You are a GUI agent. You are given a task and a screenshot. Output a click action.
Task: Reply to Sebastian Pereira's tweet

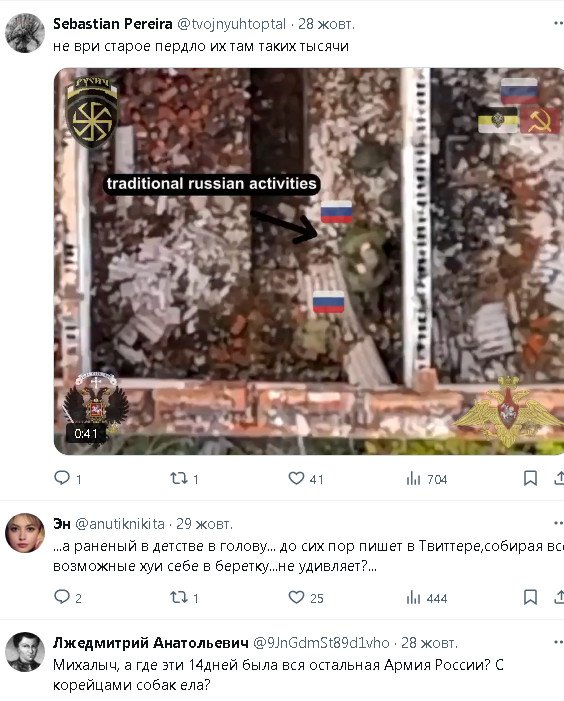coord(62,478)
